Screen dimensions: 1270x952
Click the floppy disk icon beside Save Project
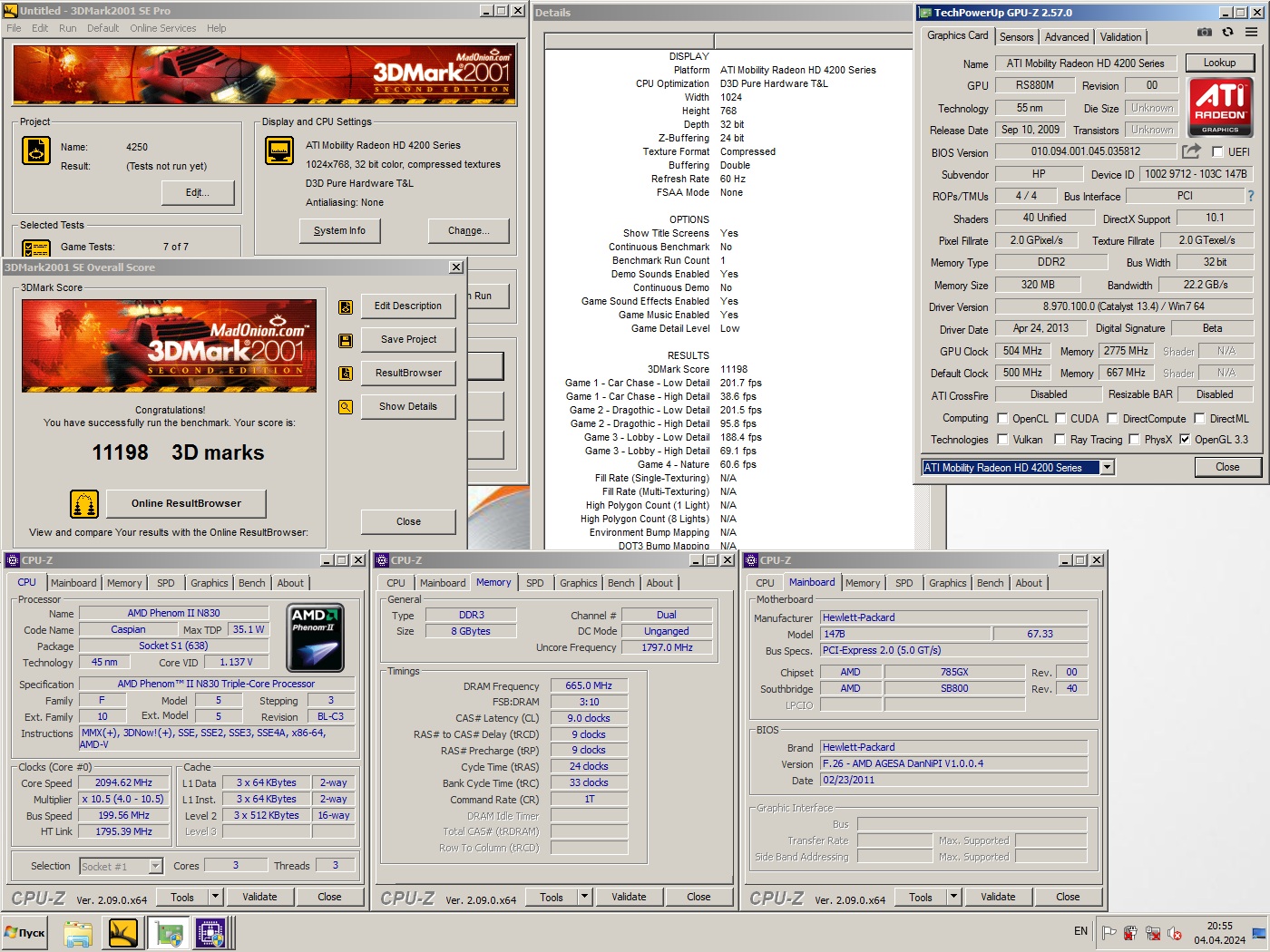346,341
